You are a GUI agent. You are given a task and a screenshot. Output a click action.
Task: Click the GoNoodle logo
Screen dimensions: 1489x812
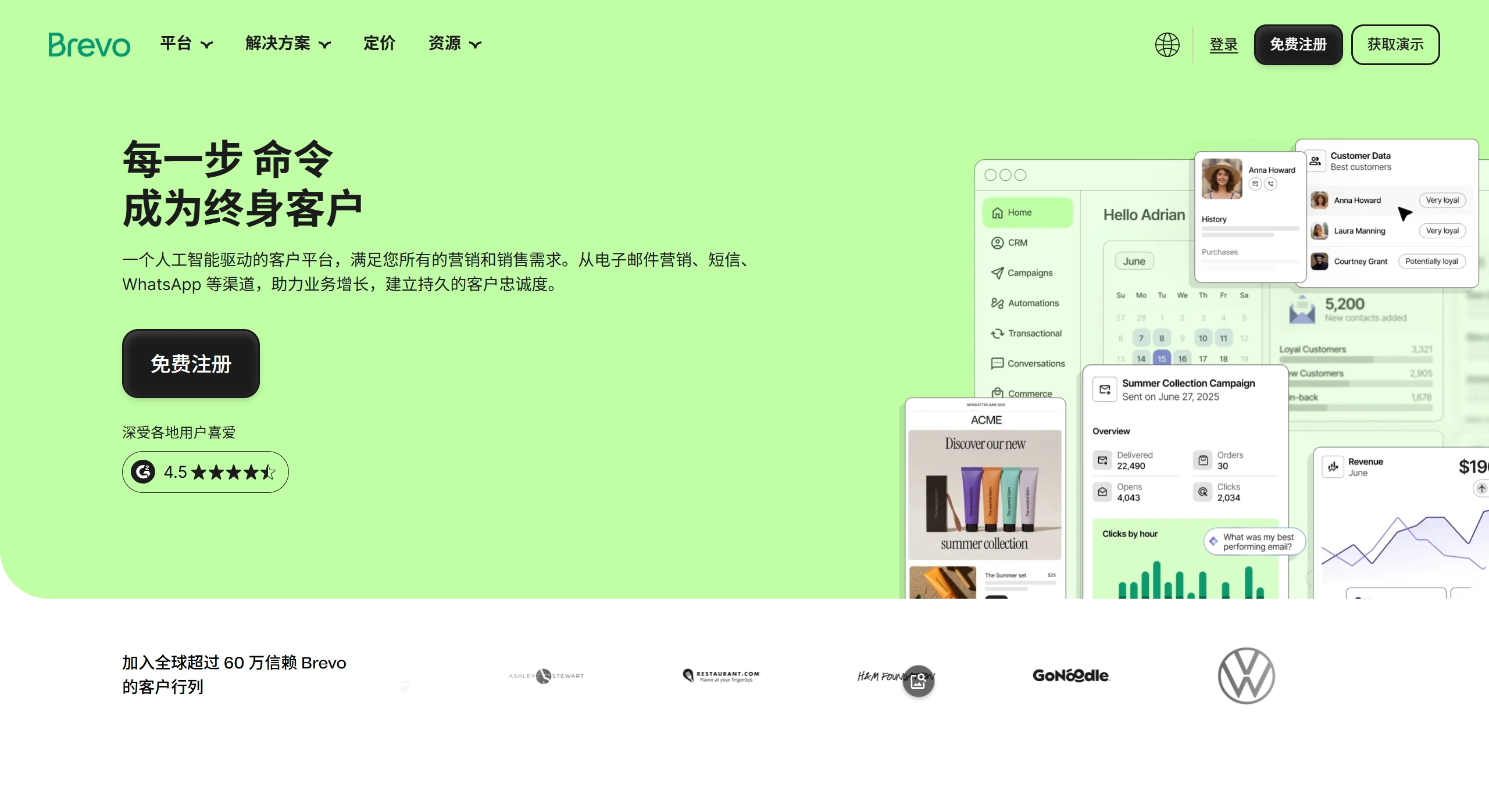point(1071,675)
